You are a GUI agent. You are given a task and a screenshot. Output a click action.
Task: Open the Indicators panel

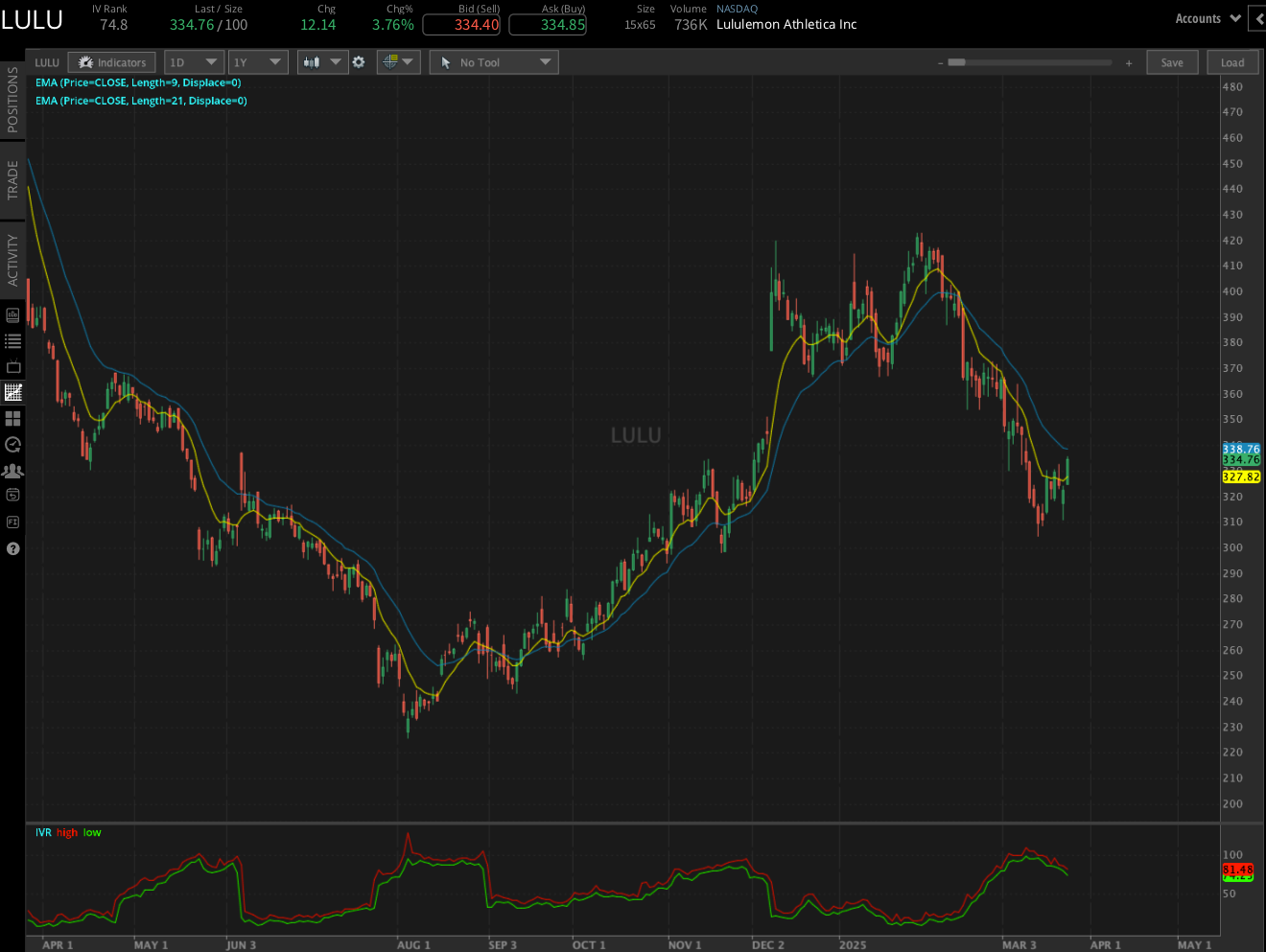click(x=112, y=62)
